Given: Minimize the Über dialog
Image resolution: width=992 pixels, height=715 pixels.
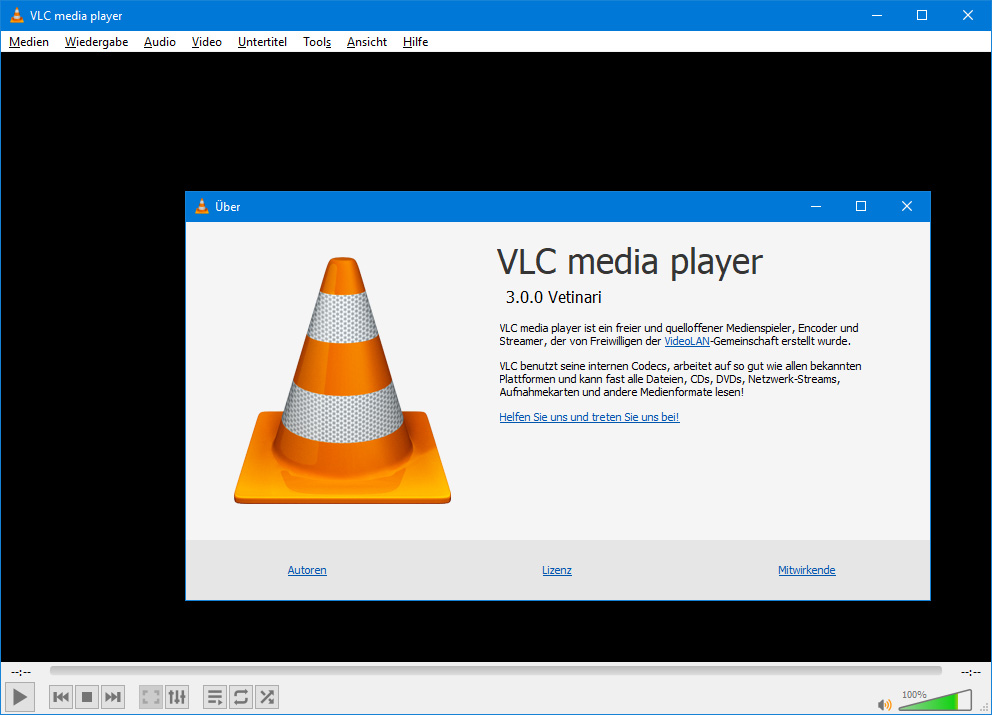Looking at the screenshot, I should click(816, 206).
